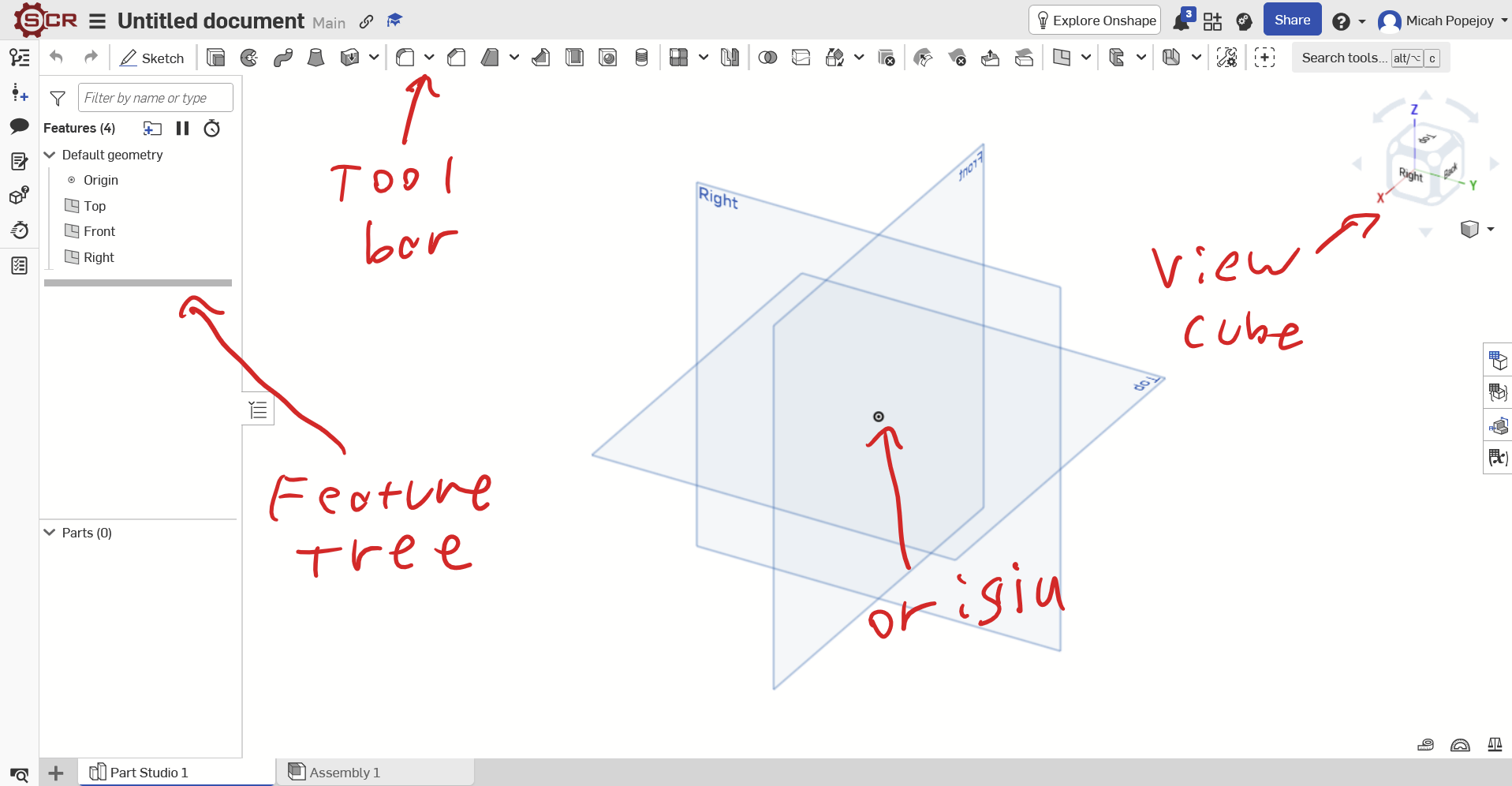Click the blue Share button
1512x786 pixels.
coord(1292,20)
